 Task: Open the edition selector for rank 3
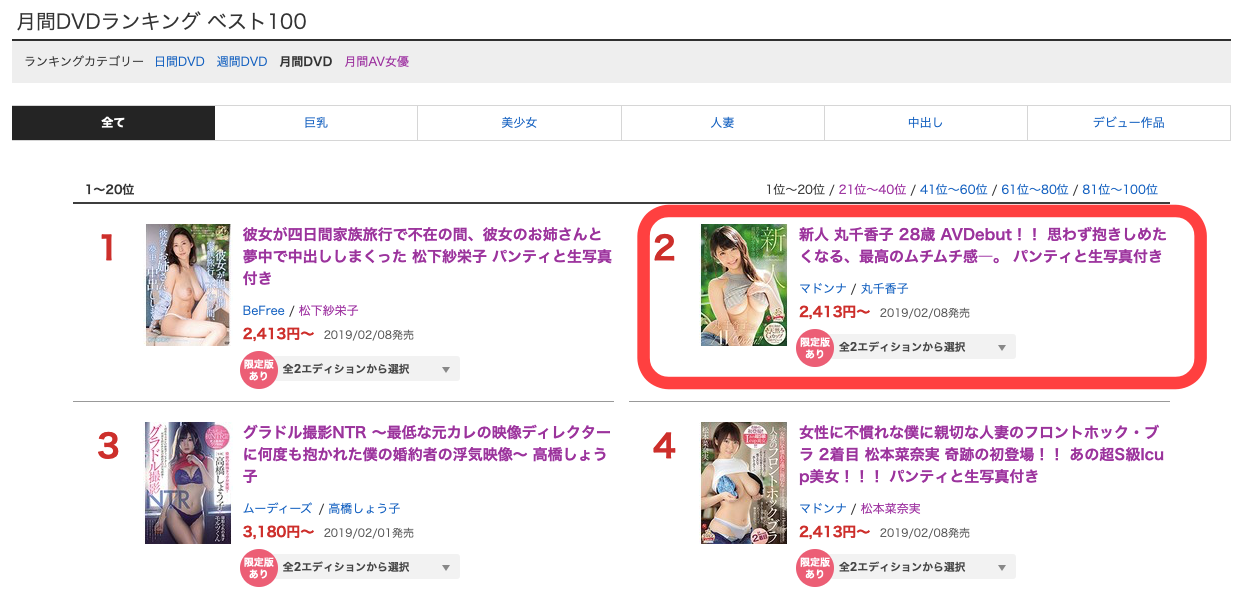click(x=369, y=567)
